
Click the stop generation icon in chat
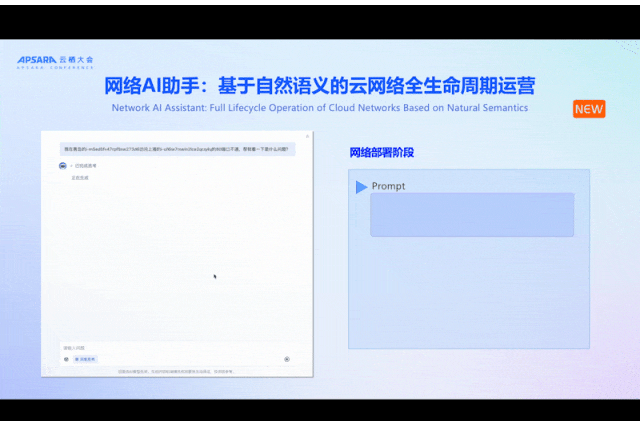tap(287, 359)
